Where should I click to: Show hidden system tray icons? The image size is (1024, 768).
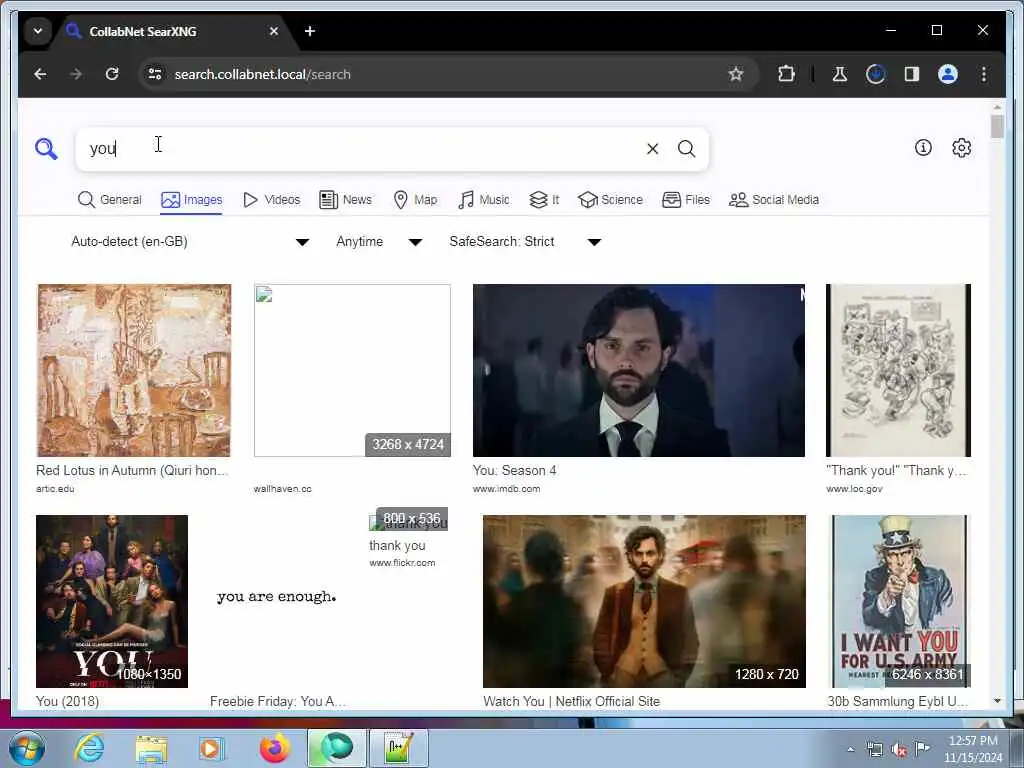(850, 750)
